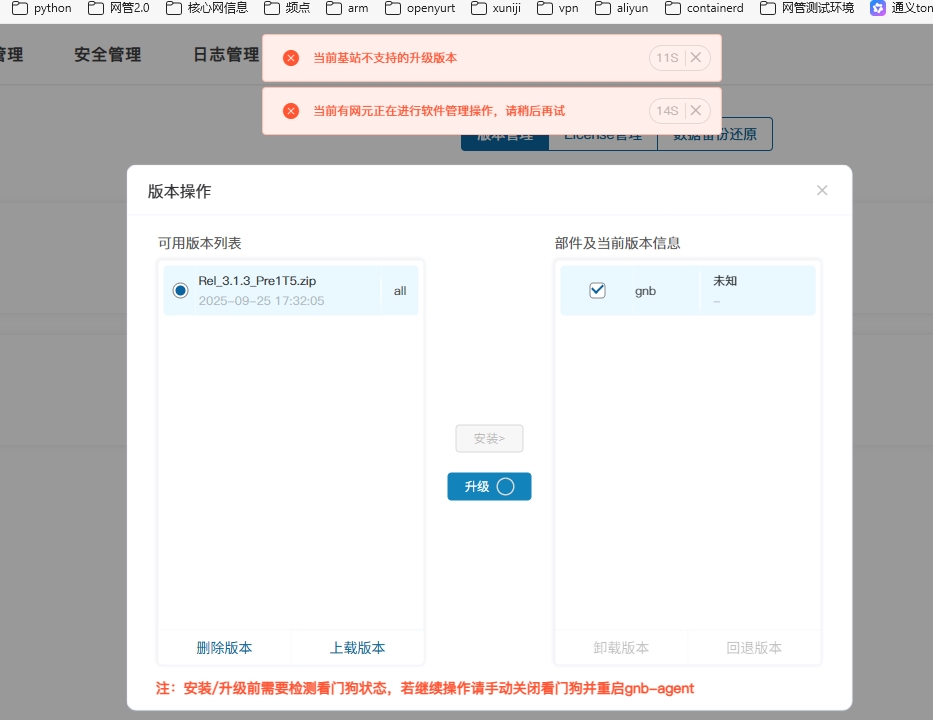Dismiss the 当前有网元正在进行软件管理操作 error toast
The height and width of the screenshot is (720, 933).
coord(697,111)
